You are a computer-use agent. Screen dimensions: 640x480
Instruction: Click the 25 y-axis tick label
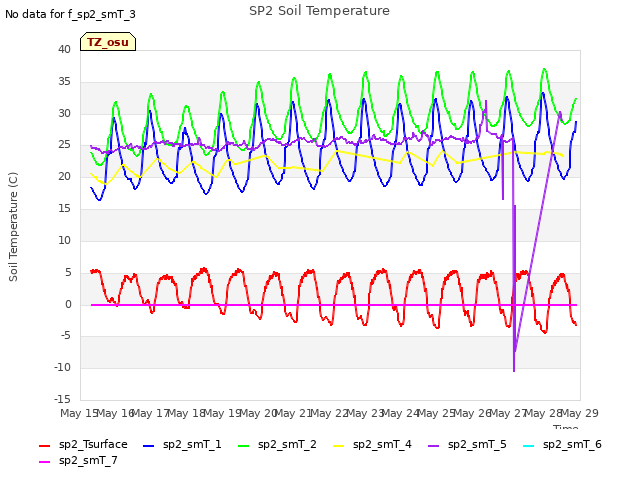click(64, 144)
